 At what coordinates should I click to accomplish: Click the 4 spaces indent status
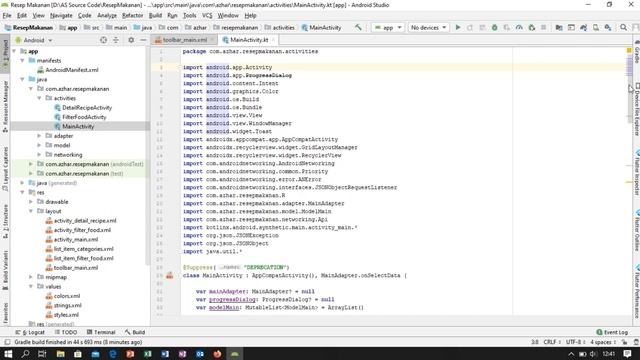[602, 342]
